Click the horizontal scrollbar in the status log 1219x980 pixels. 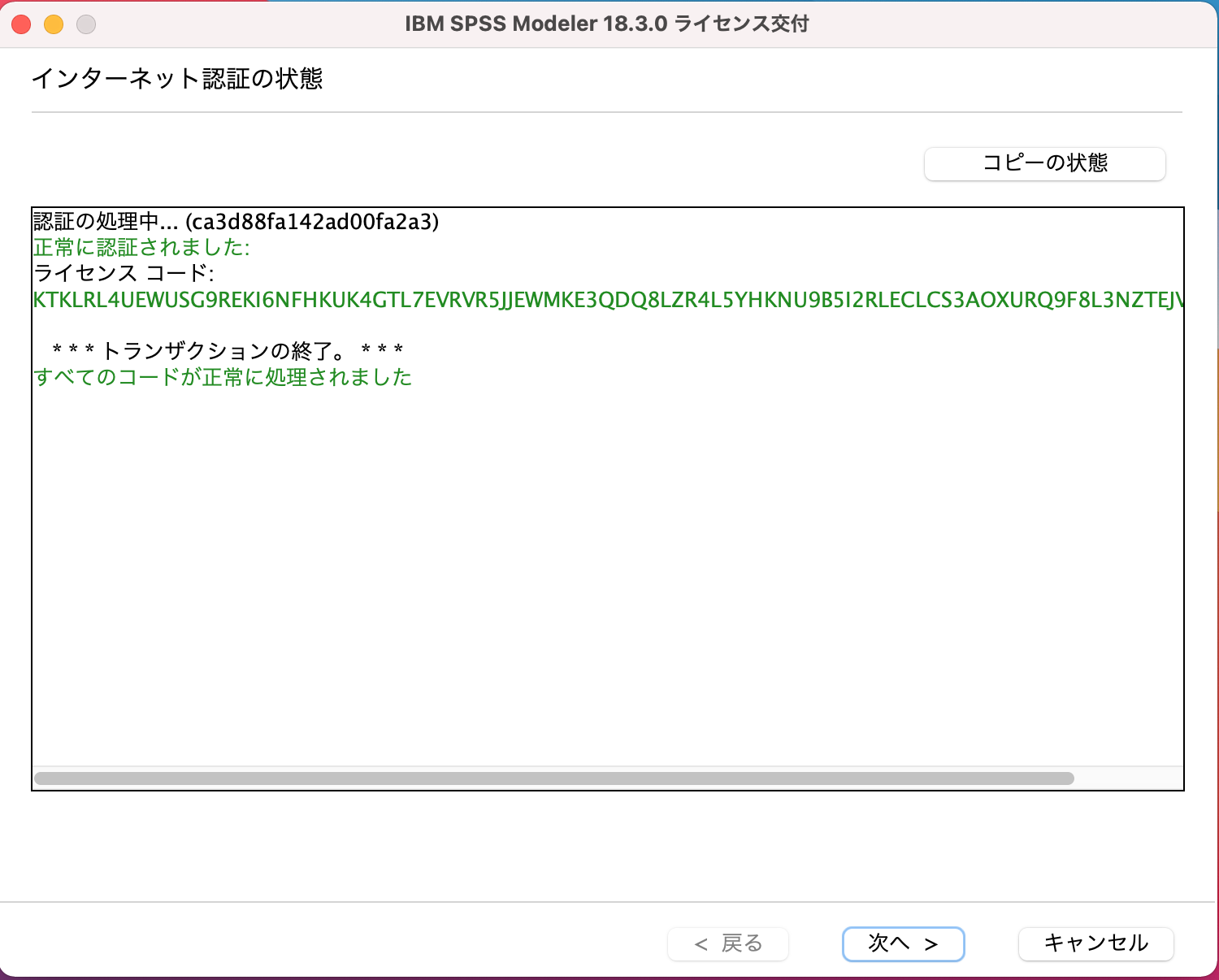pyautogui.click(x=554, y=778)
